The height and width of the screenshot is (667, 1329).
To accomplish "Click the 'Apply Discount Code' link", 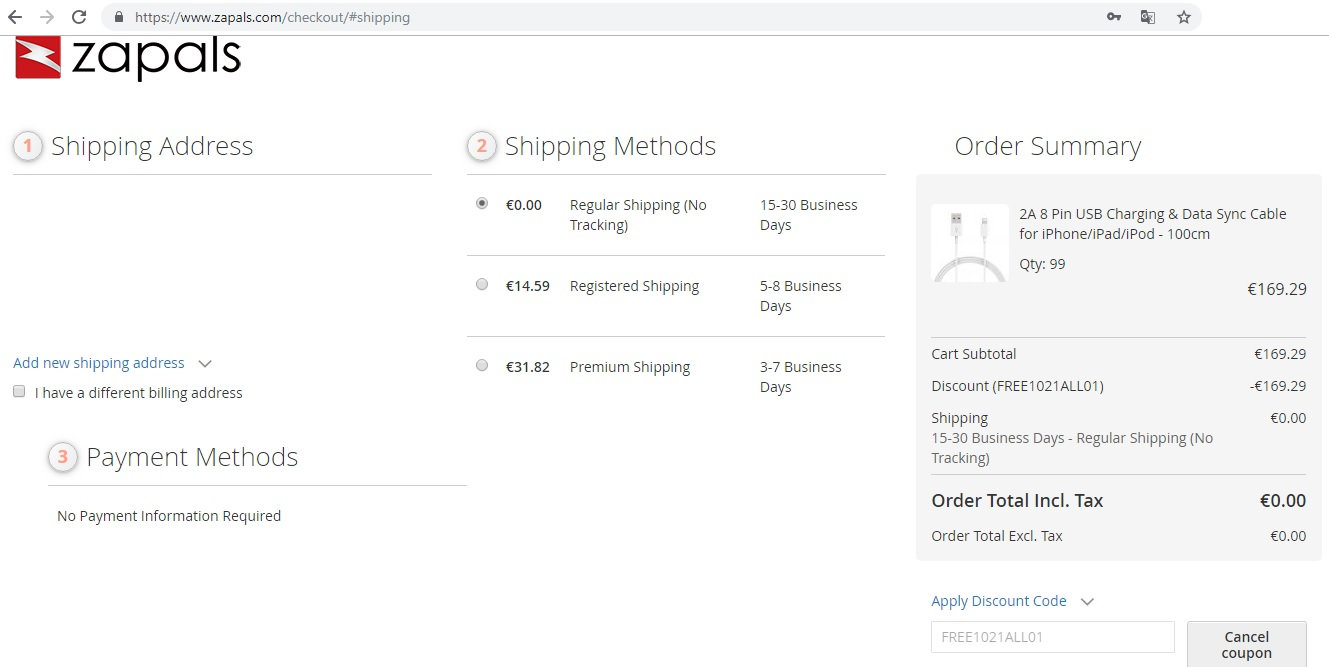I will (x=998, y=601).
